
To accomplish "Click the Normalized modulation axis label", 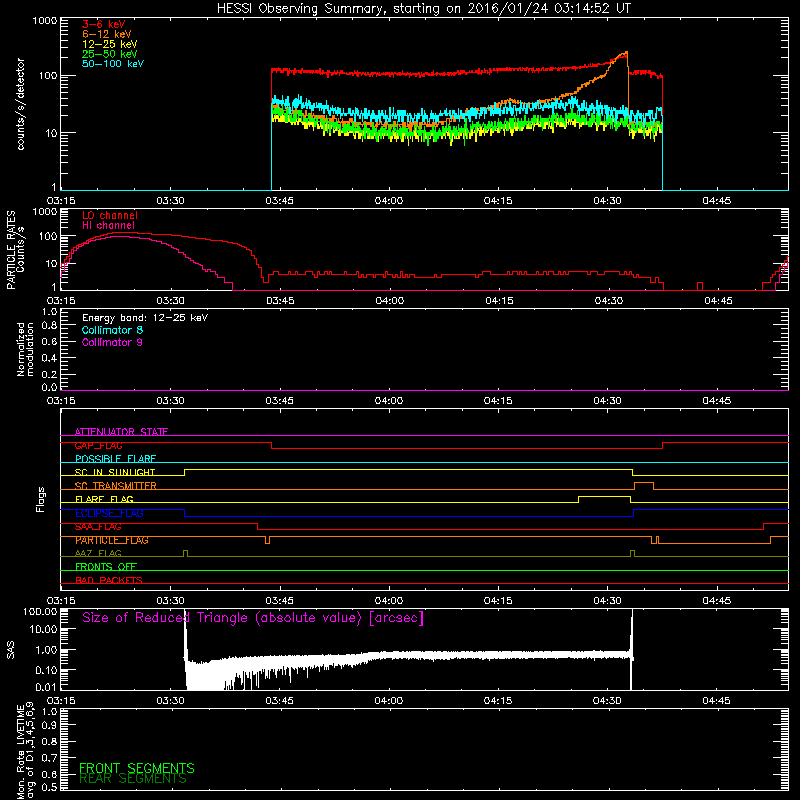I will pyautogui.click(x=26, y=349).
